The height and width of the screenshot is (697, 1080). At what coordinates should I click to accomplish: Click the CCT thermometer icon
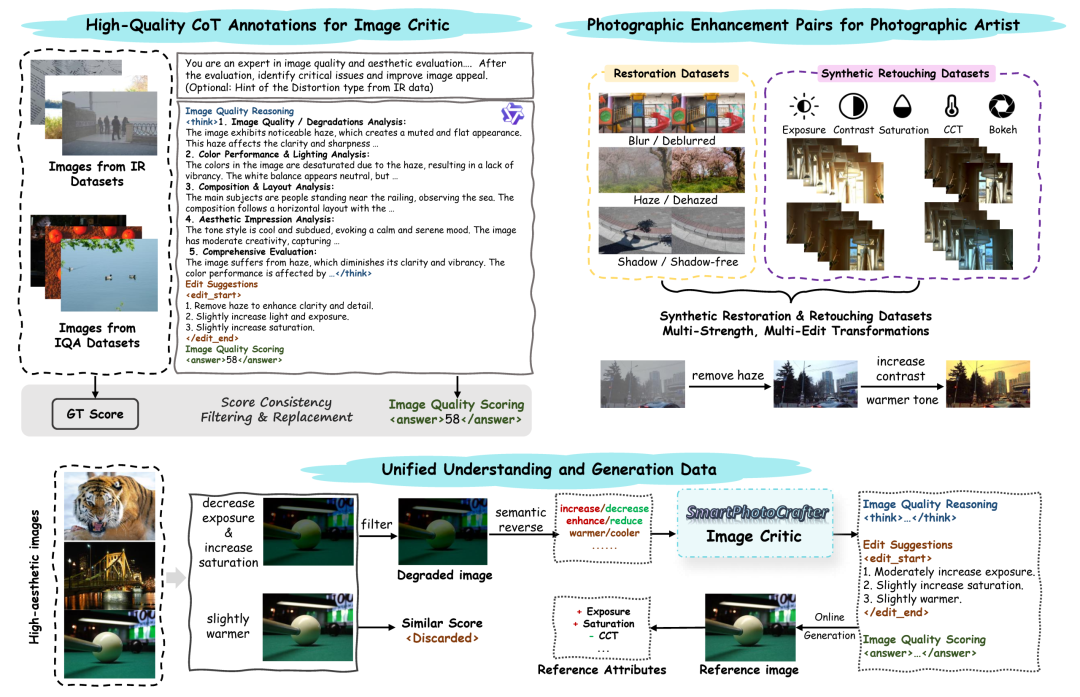tap(951, 107)
